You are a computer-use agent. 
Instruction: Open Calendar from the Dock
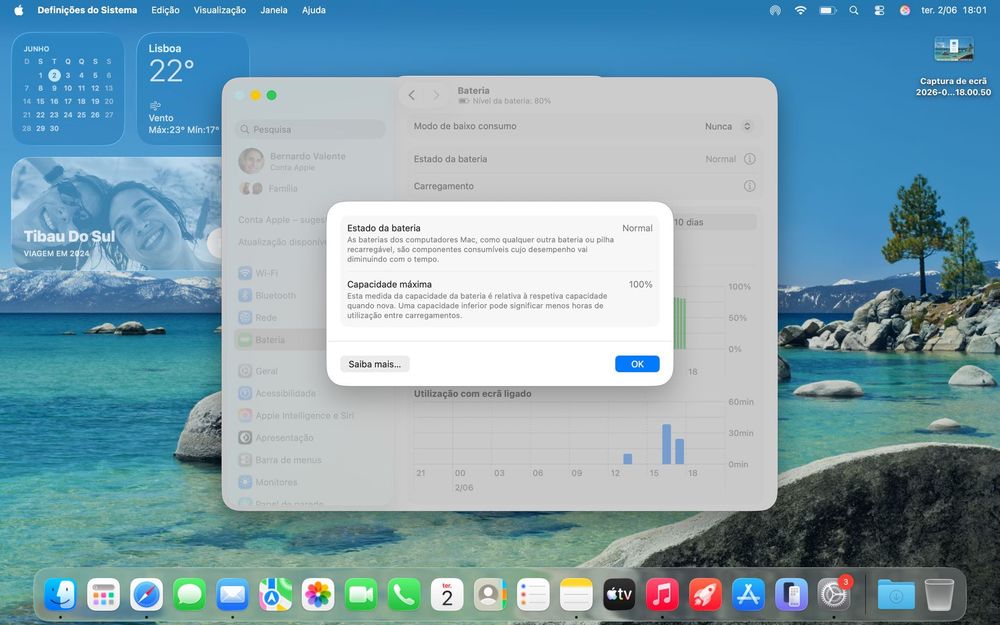point(447,595)
